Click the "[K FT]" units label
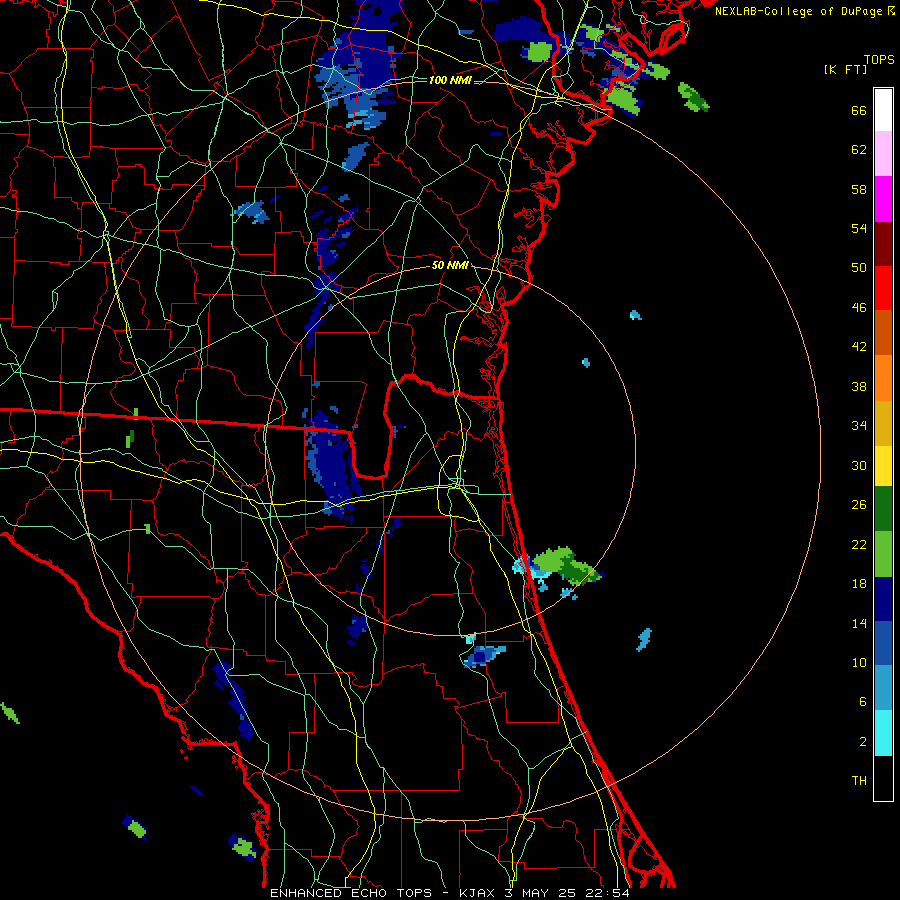The image size is (900, 900). [845, 70]
